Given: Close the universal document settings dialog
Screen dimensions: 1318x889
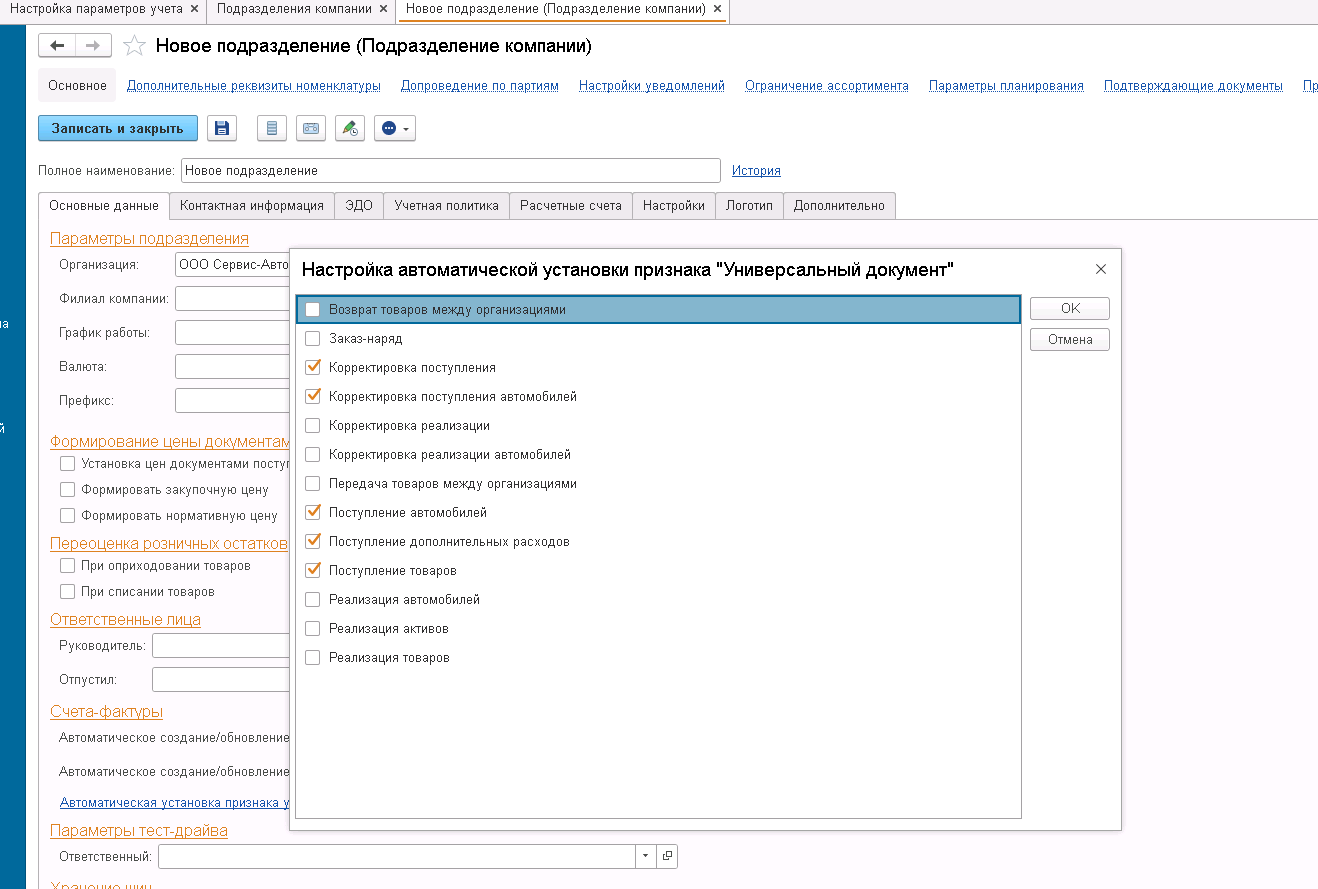Looking at the screenshot, I should (1101, 269).
